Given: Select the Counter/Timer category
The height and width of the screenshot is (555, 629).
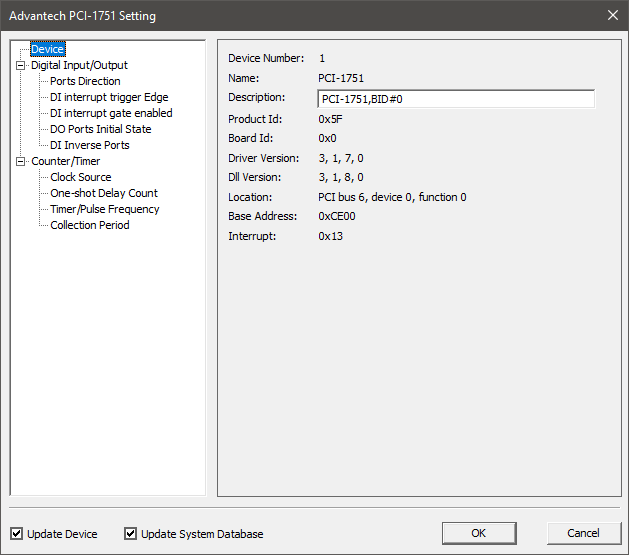Looking at the screenshot, I should click(66, 161).
